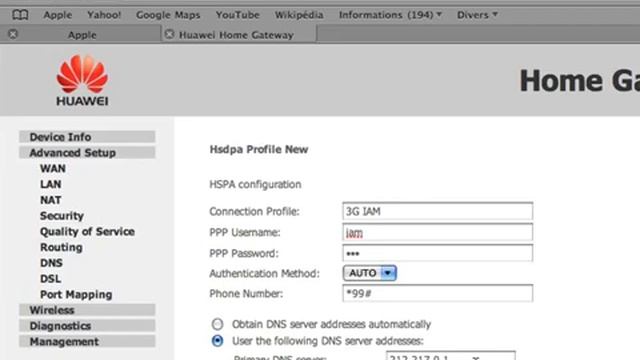Click the Hsdpa Profile New heading

pyautogui.click(x=259, y=149)
